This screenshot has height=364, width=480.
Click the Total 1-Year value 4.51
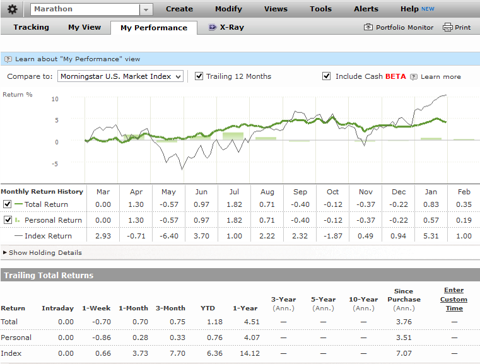click(252, 322)
